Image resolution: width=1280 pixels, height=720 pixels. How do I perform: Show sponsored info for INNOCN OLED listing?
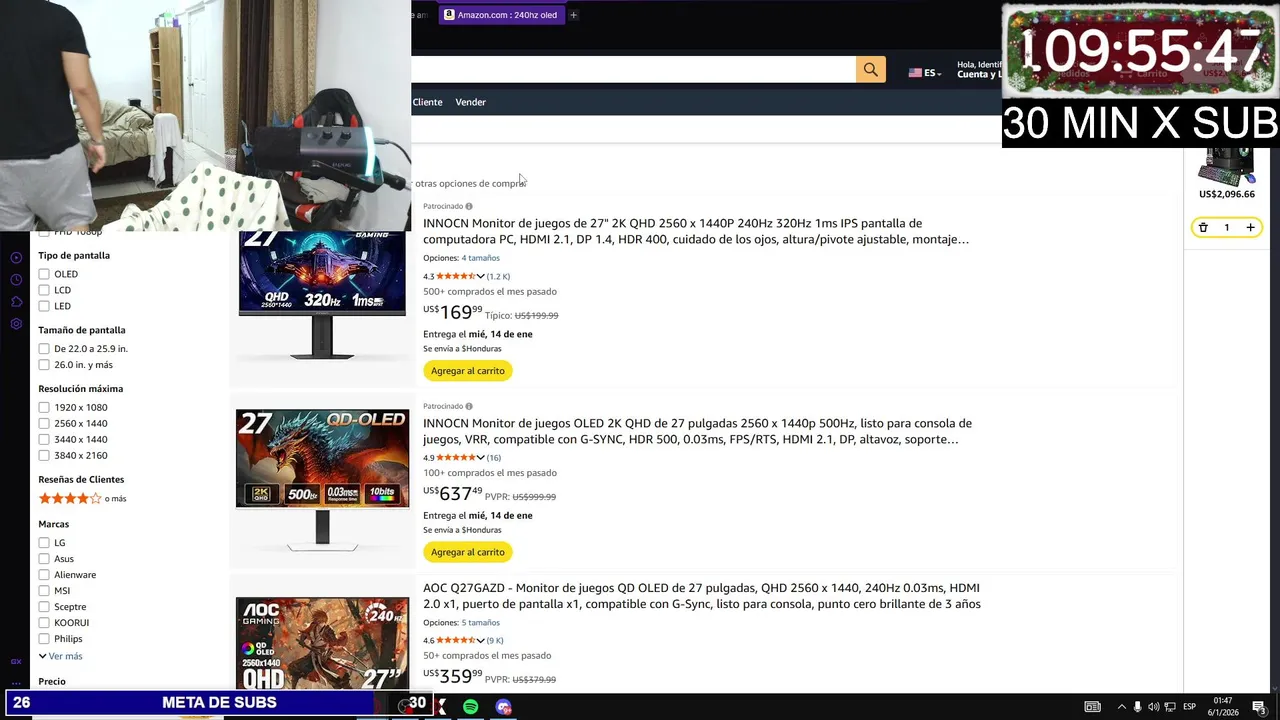click(469, 407)
